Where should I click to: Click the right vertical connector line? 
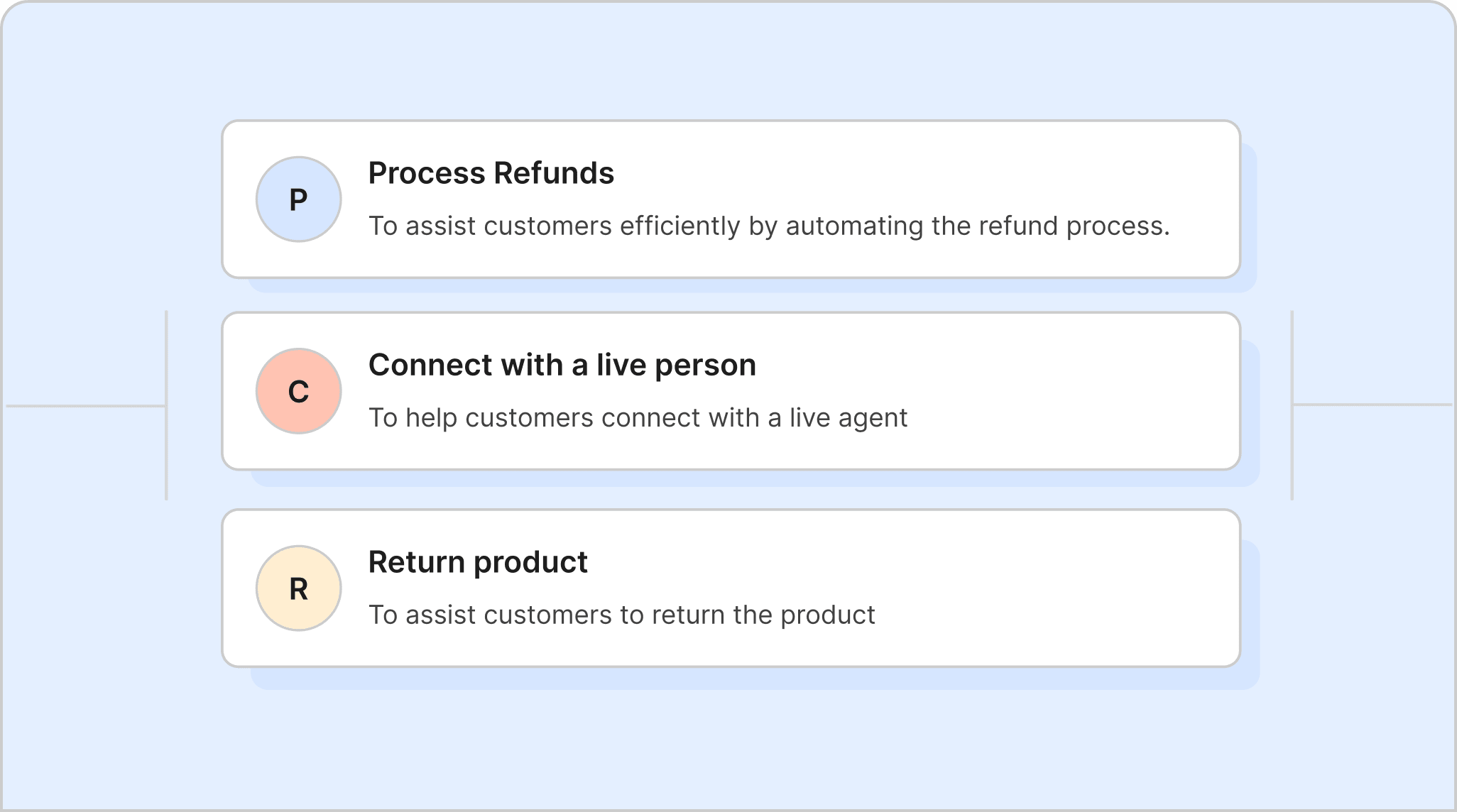(1292, 405)
